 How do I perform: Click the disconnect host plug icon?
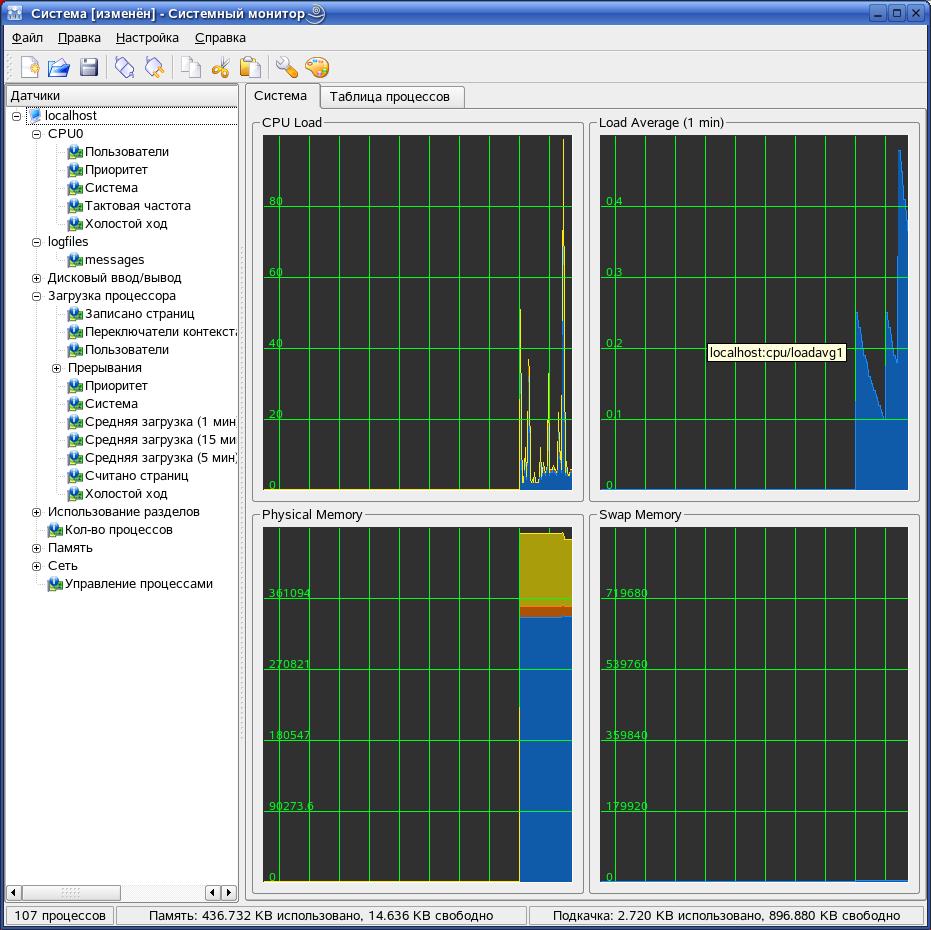tap(155, 68)
